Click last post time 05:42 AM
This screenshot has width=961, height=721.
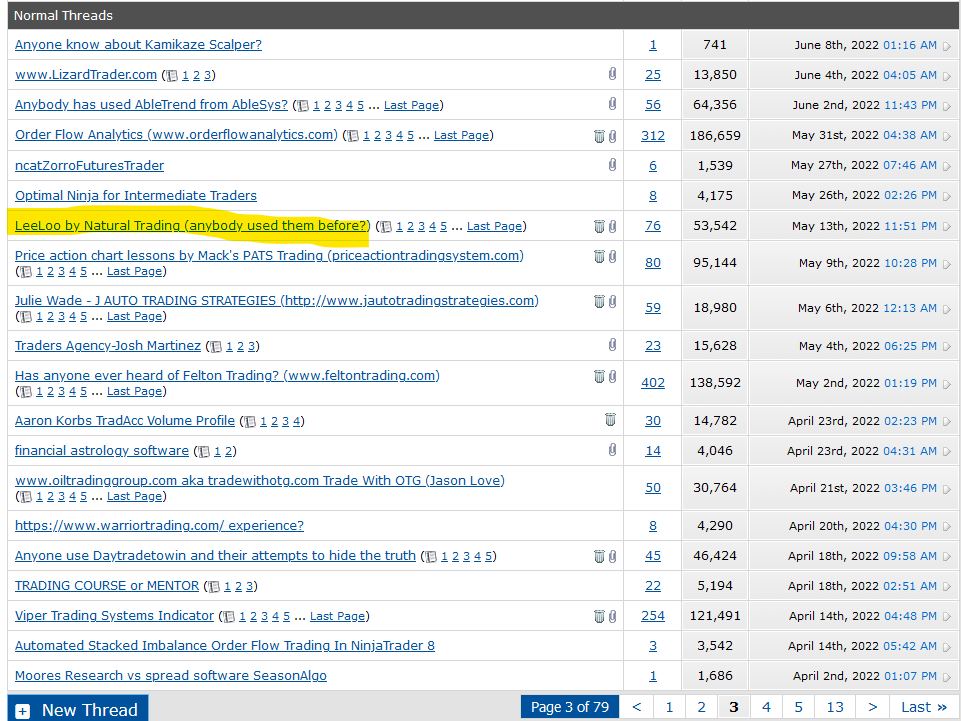pyautogui.click(x=910, y=646)
